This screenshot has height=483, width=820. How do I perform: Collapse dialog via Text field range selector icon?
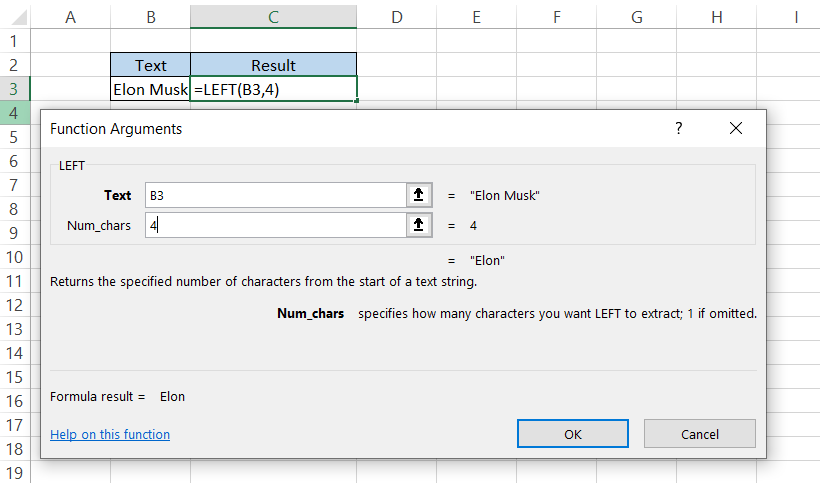417,195
